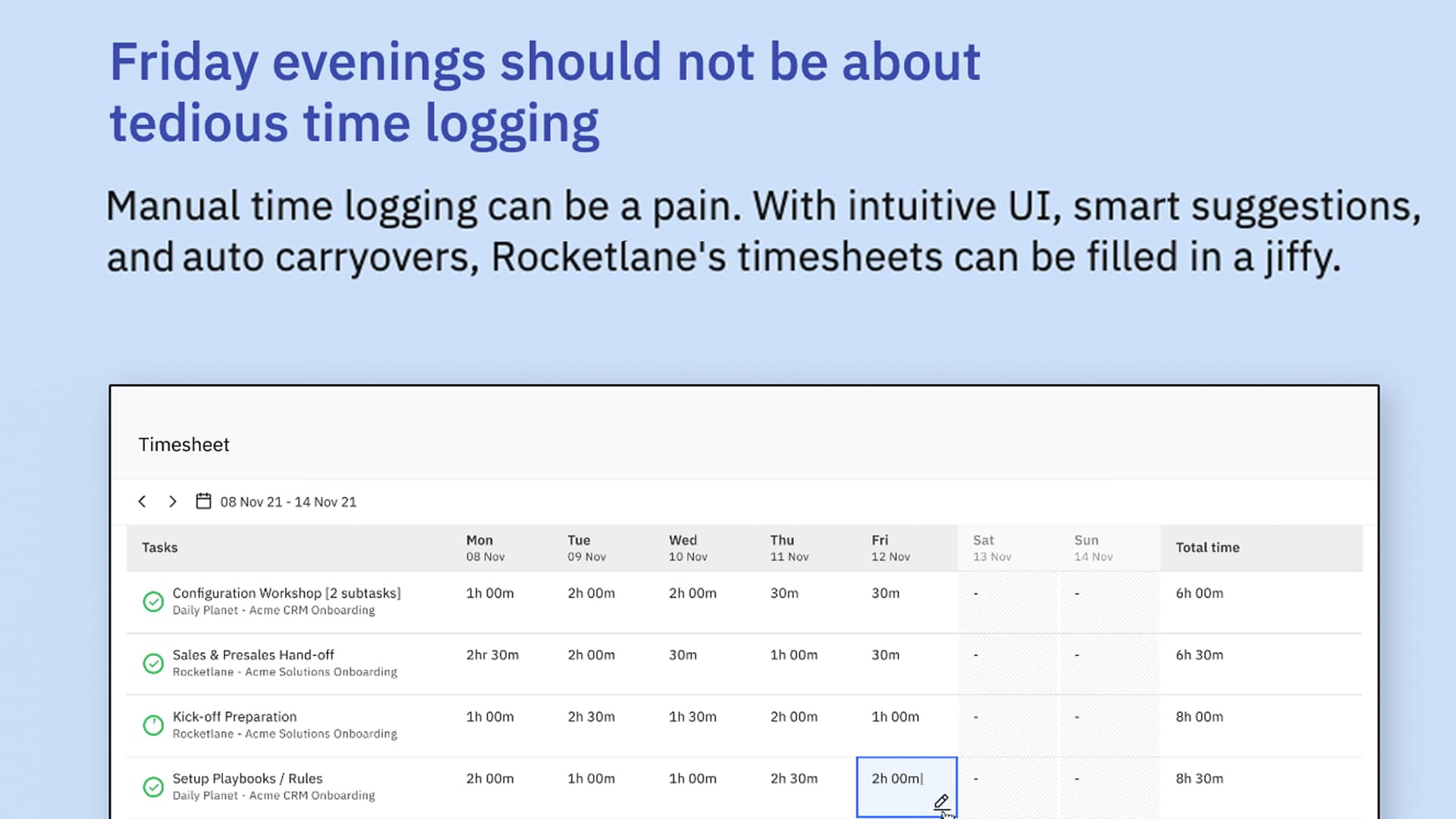
Task: Edit the 2h 00m Friday input for Setup Playbooks
Action: pyautogui.click(x=906, y=787)
